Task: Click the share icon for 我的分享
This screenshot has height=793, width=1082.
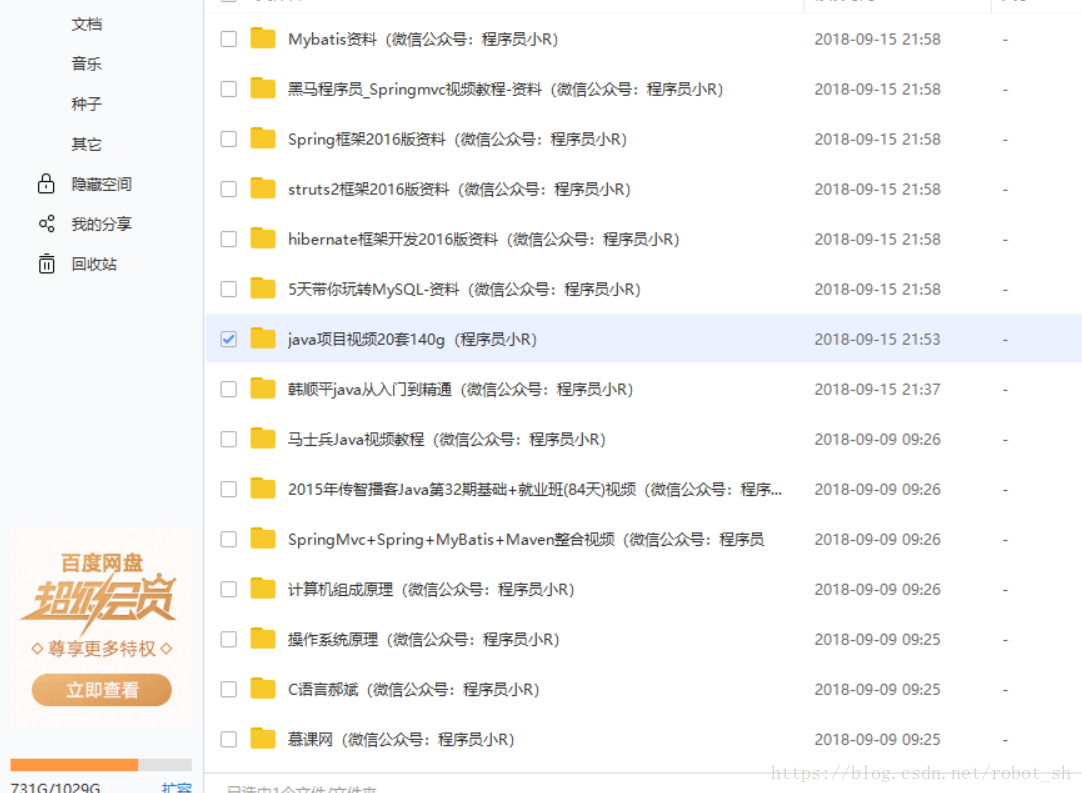Action: tap(46, 224)
